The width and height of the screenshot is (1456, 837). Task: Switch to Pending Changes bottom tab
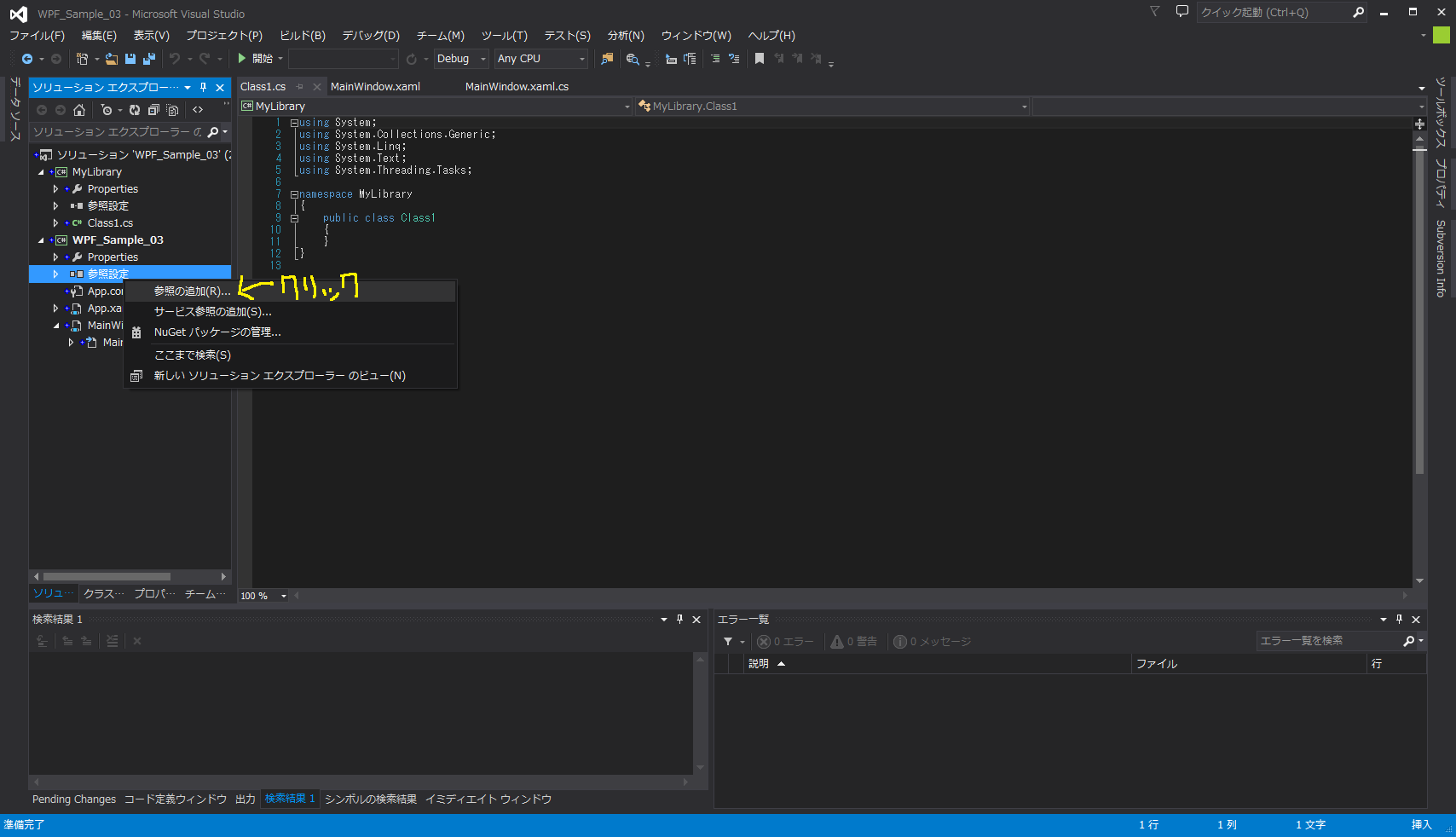74,799
